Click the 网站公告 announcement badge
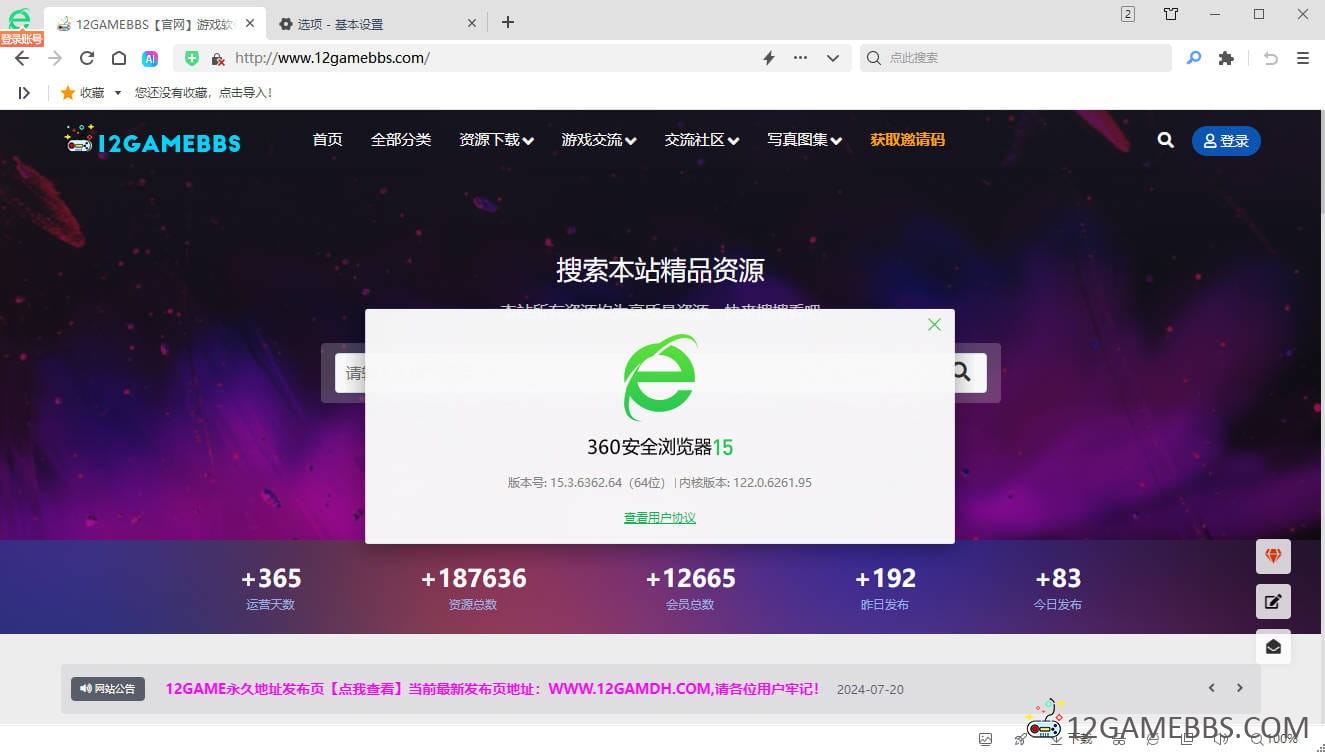Viewport: 1325px width, 752px height. [108, 689]
